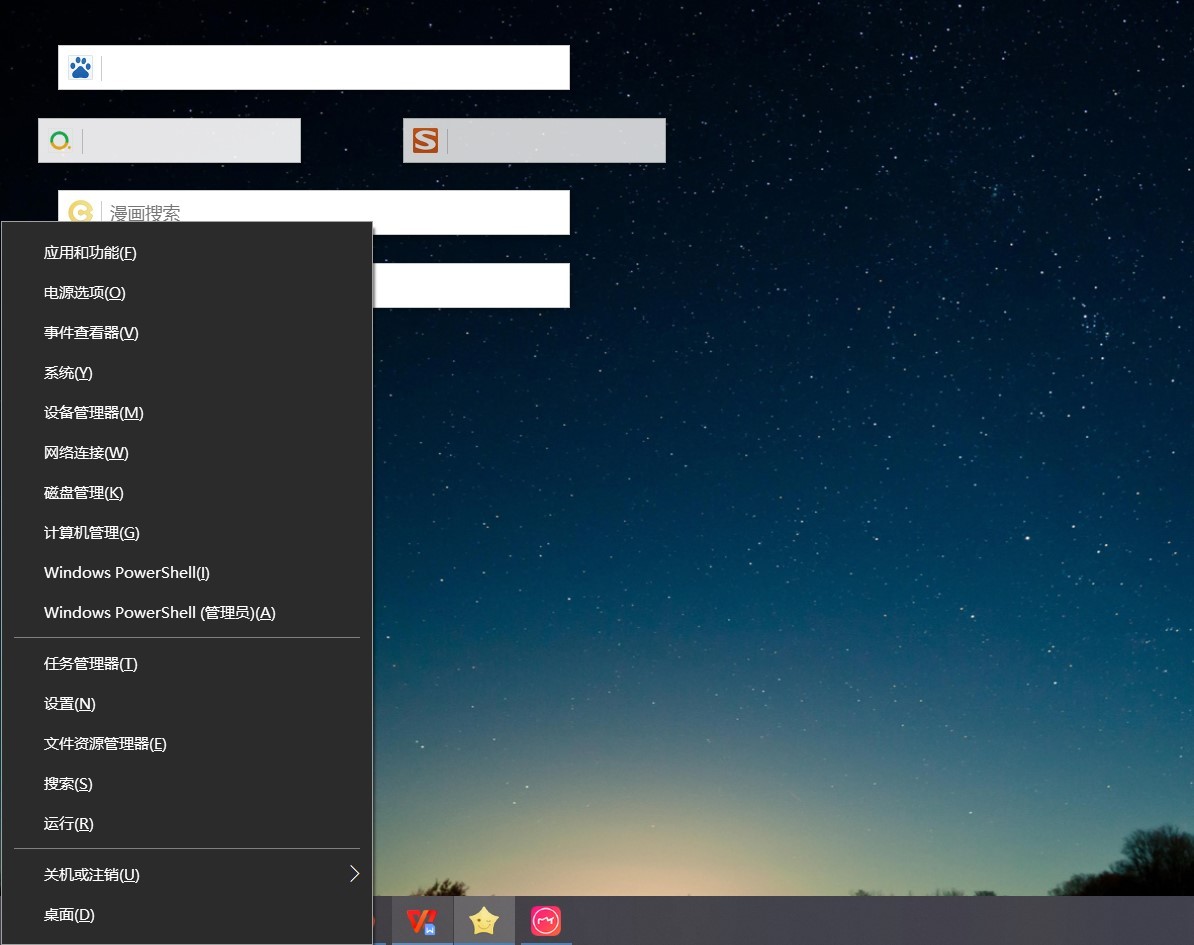Launch Windows PowerShell (管理员)
1194x945 pixels.
(x=160, y=613)
